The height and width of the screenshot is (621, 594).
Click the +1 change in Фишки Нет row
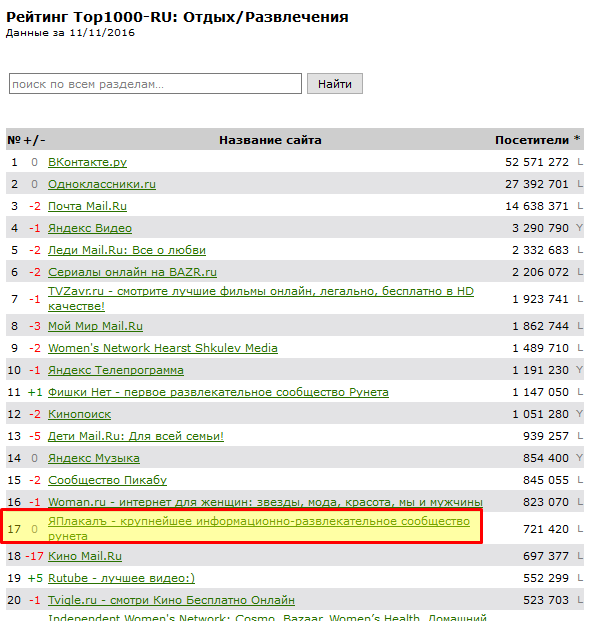(35, 392)
